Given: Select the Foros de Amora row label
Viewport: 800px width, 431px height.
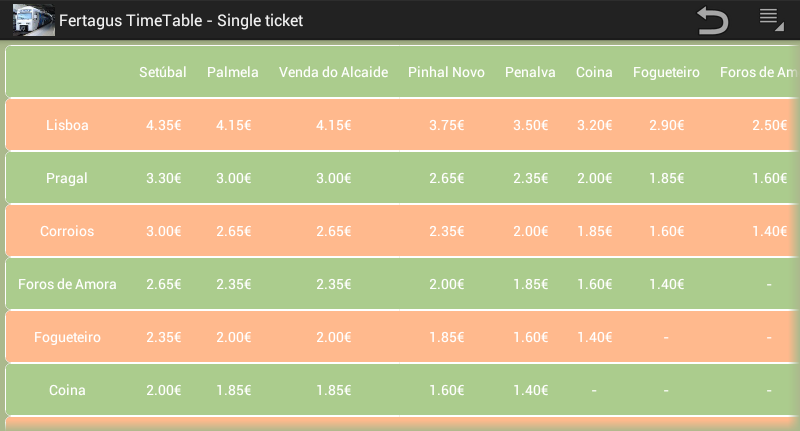Looking at the screenshot, I should 67,284.
